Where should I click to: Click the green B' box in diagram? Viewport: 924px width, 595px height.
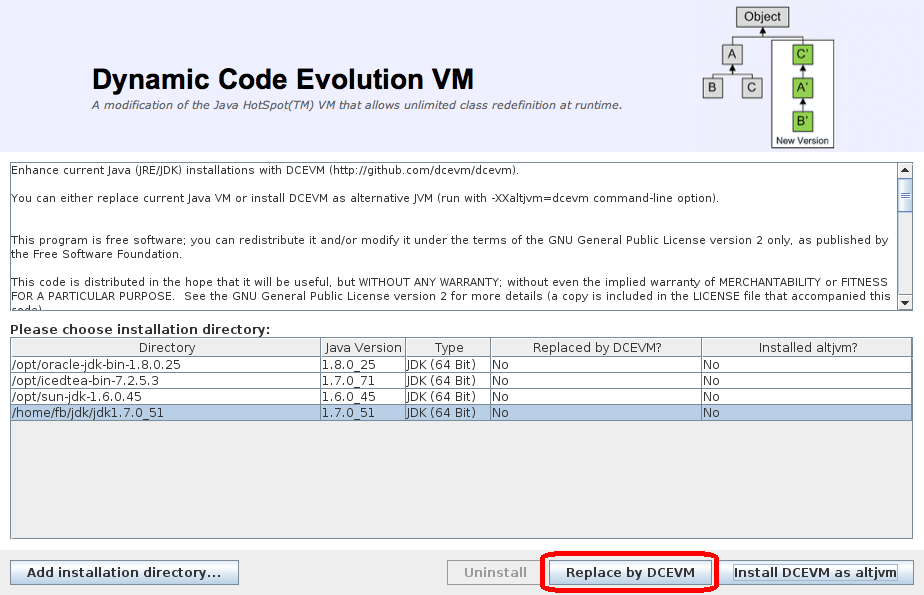[x=802, y=121]
